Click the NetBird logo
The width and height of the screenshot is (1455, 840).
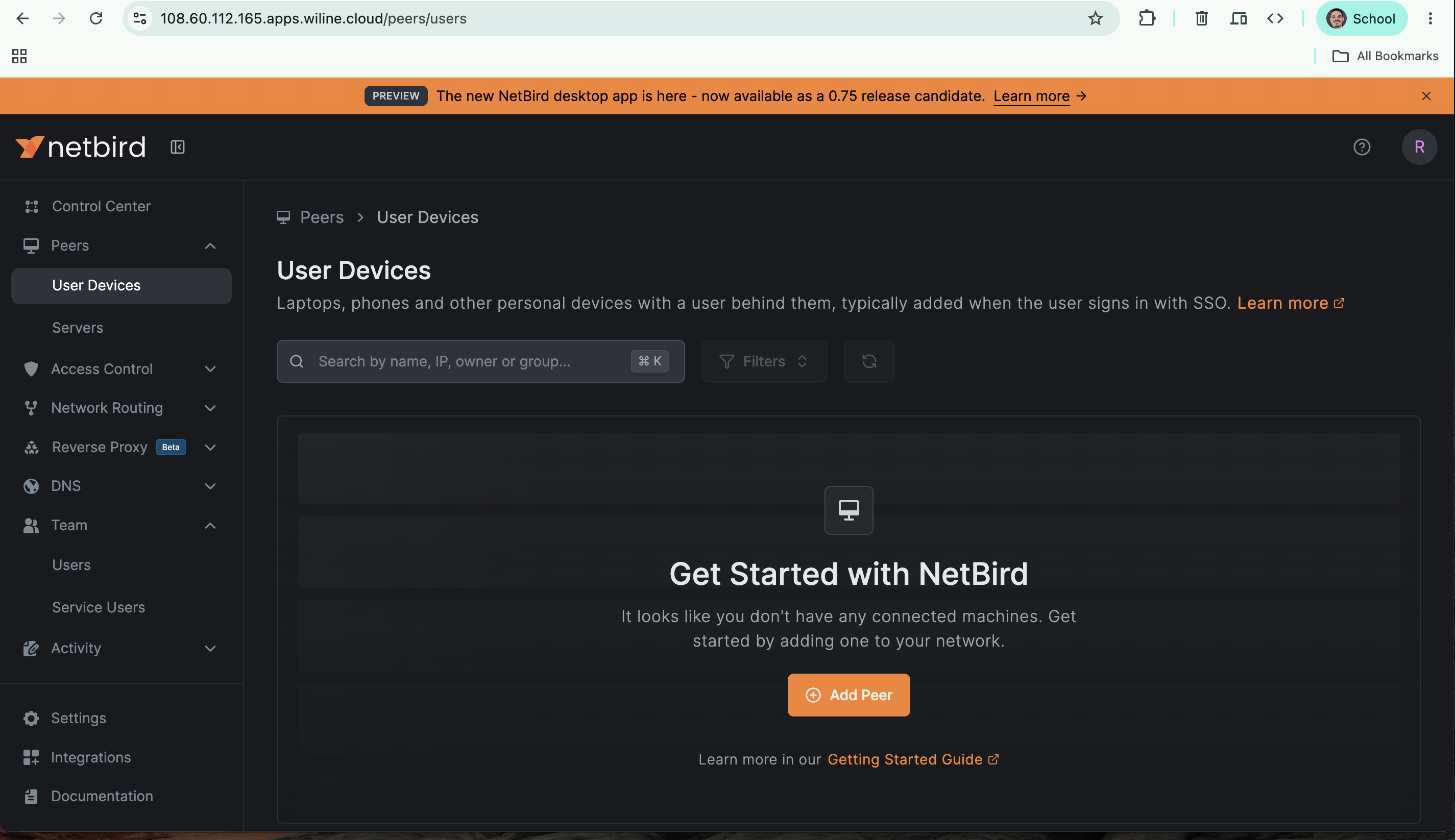click(80, 147)
